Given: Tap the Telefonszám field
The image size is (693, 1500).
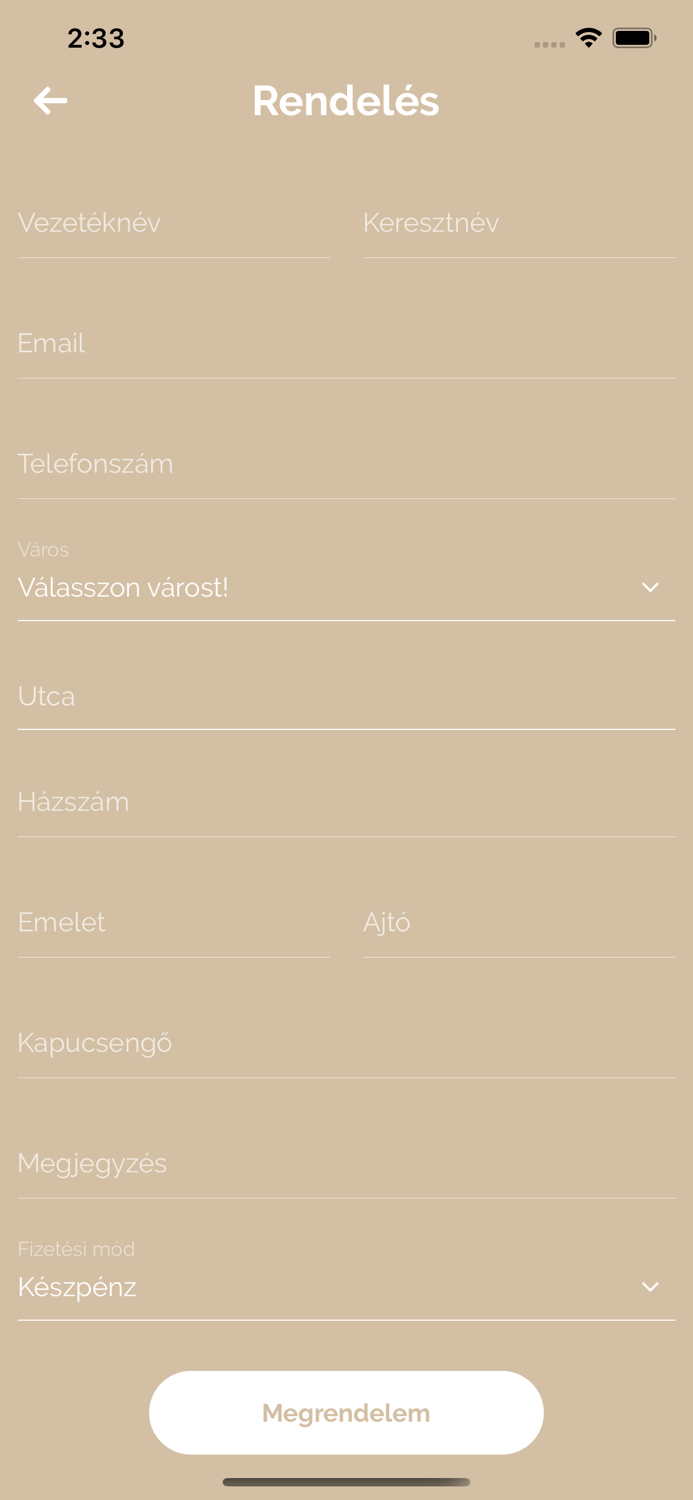Looking at the screenshot, I should pos(346,464).
